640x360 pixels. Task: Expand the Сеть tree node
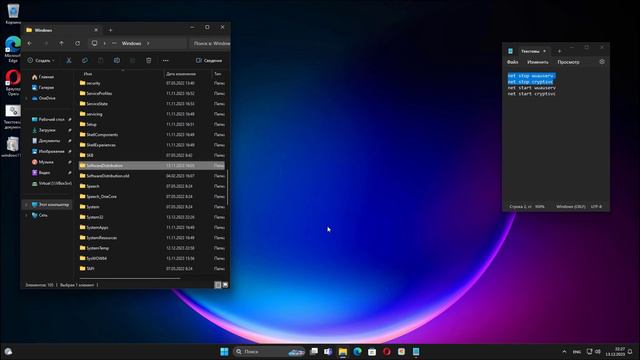coord(27,215)
